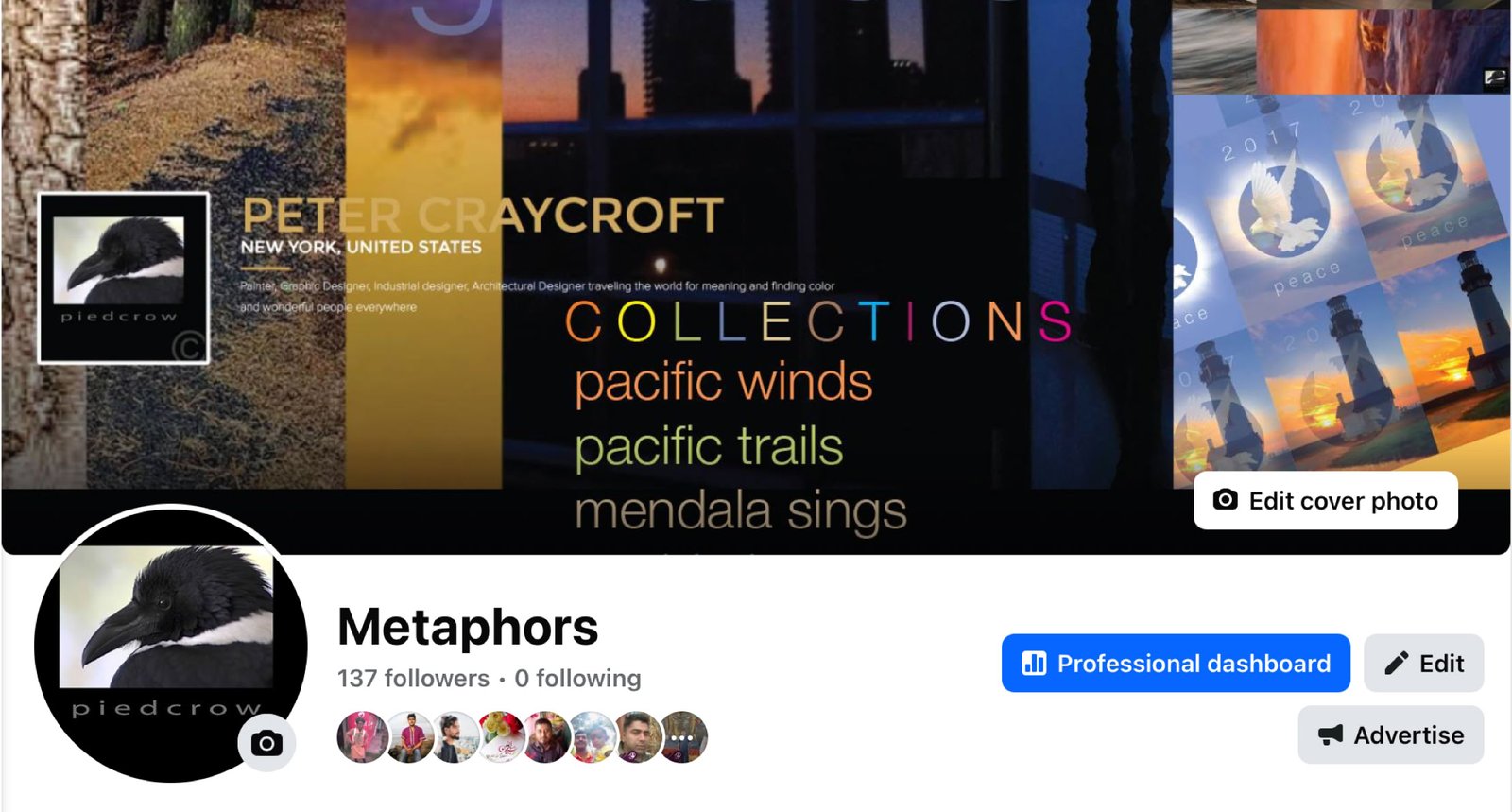Open Edit cover photo

(x=1325, y=501)
